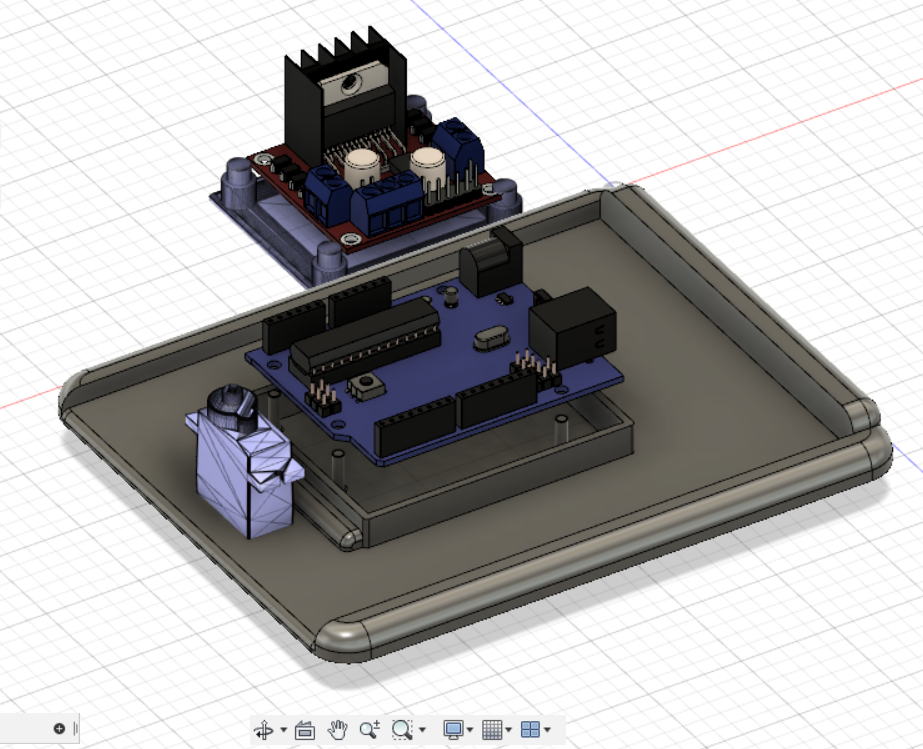Open Grid and Snaps settings icon
Screen dimensions: 923x749
tap(492, 730)
